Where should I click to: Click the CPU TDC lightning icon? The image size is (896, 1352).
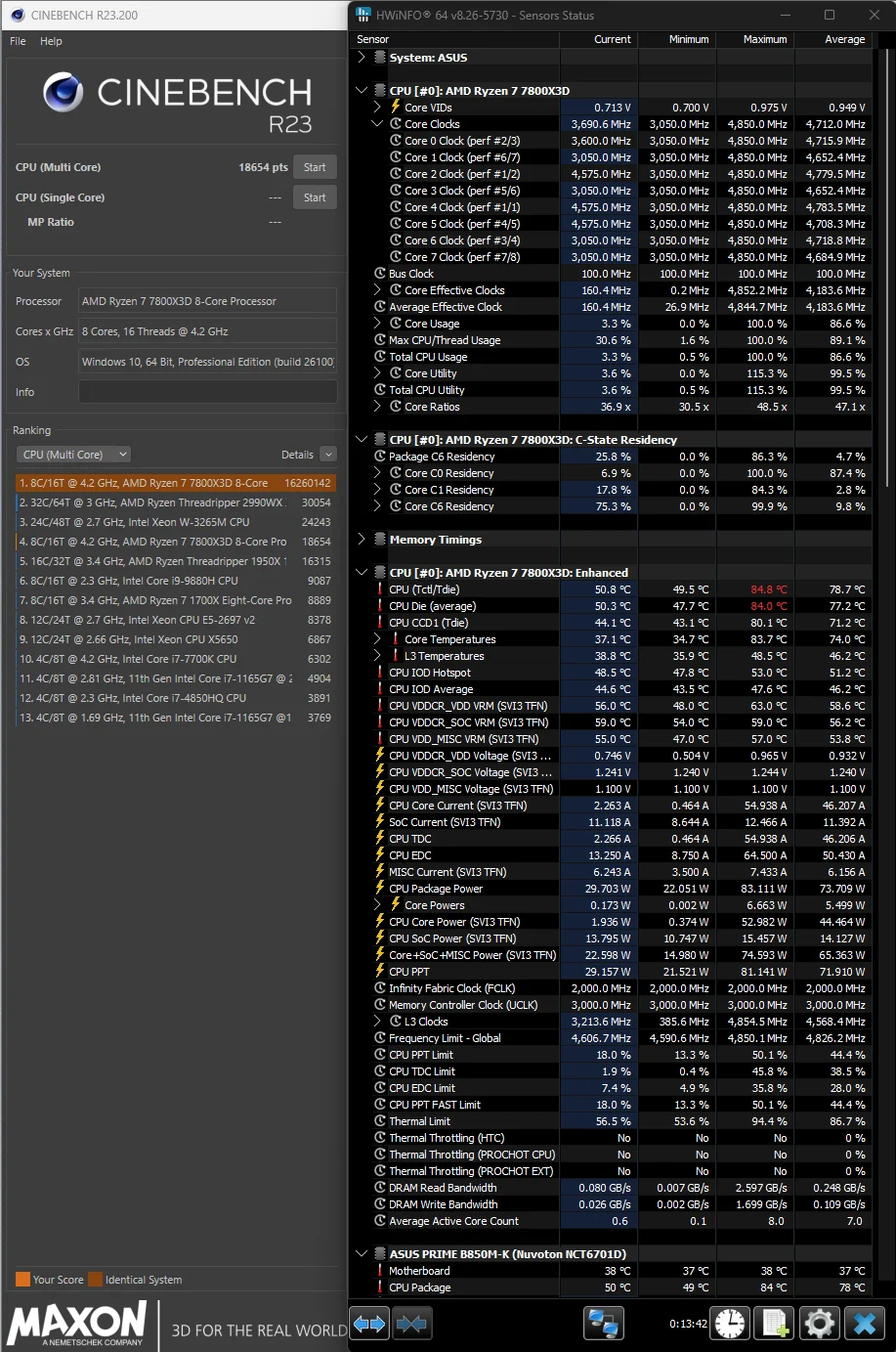point(380,839)
